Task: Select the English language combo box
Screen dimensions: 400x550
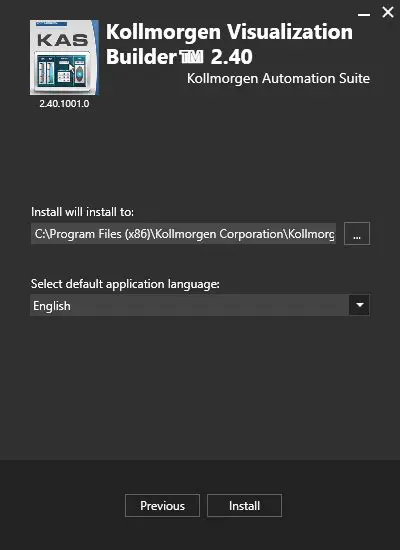Action: (x=200, y=305)
